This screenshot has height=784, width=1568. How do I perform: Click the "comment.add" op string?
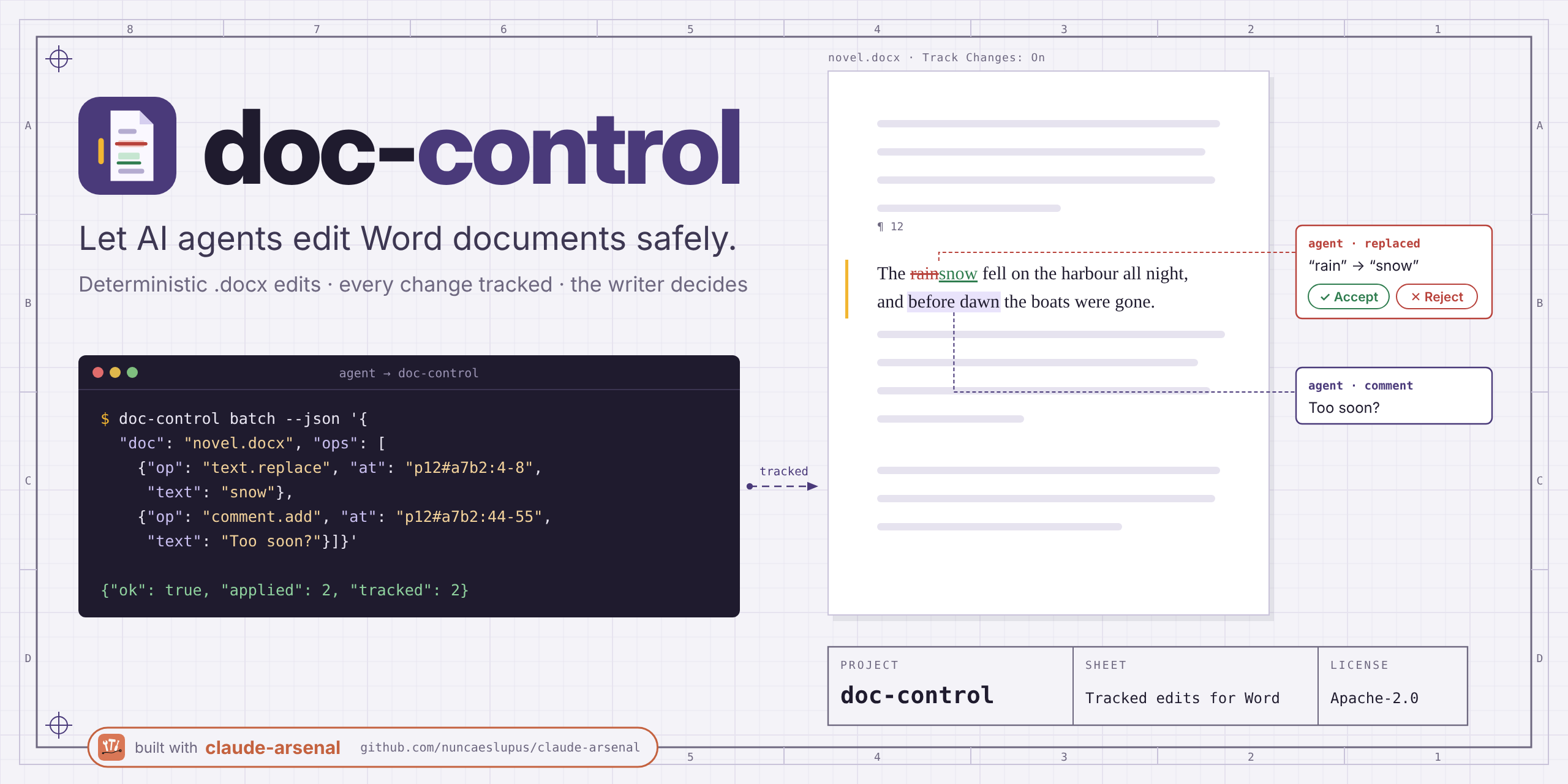(x=262, y=517)
